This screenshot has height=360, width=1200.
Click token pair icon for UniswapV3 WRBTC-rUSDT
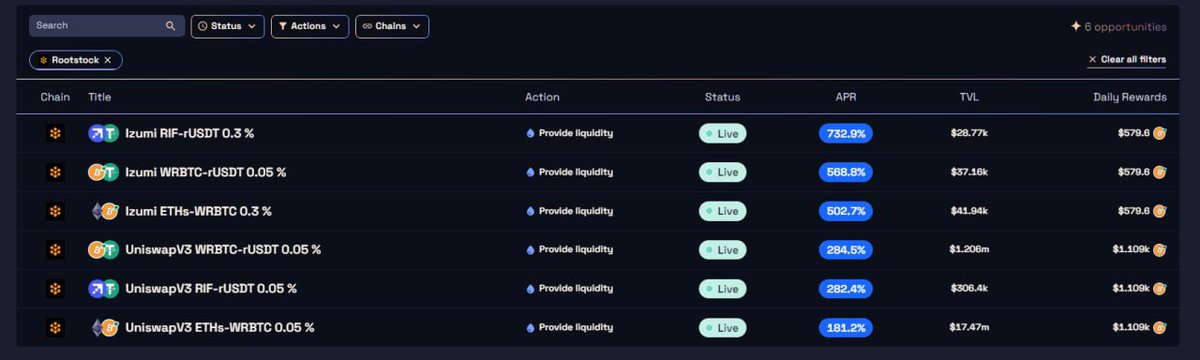point(103,250)
